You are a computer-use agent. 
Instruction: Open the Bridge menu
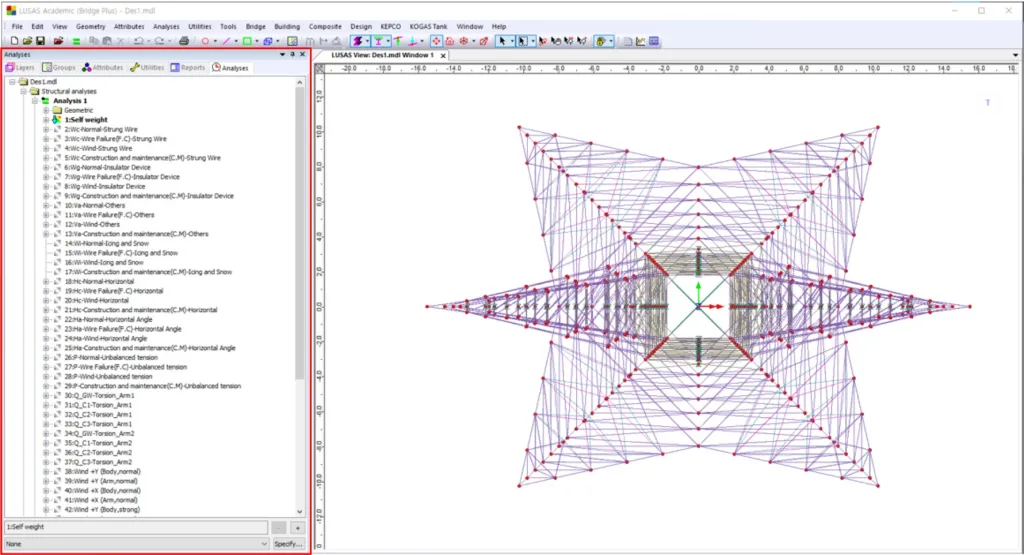[x=254, y=26]
